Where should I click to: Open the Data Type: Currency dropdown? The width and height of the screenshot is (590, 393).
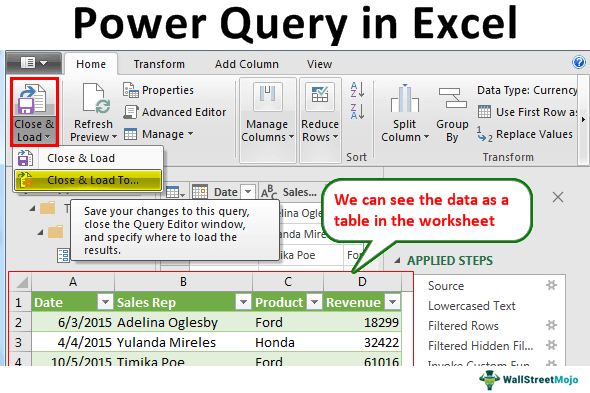527,90
